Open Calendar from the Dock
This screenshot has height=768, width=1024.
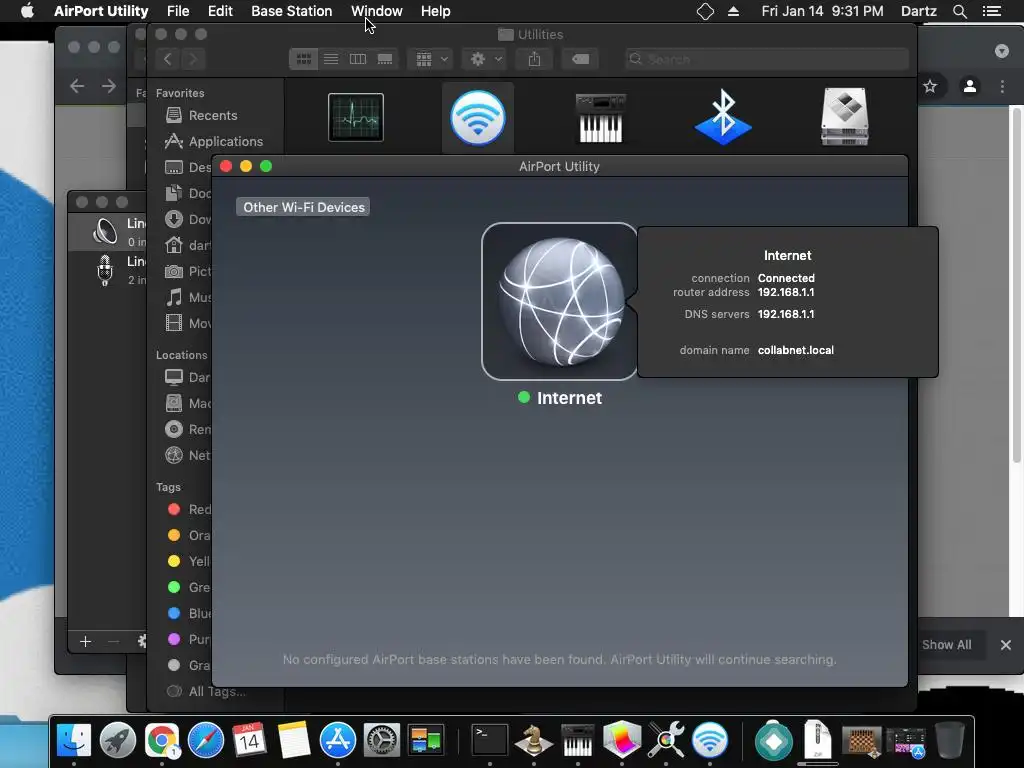pyautogui.click(x=249, y=741)
